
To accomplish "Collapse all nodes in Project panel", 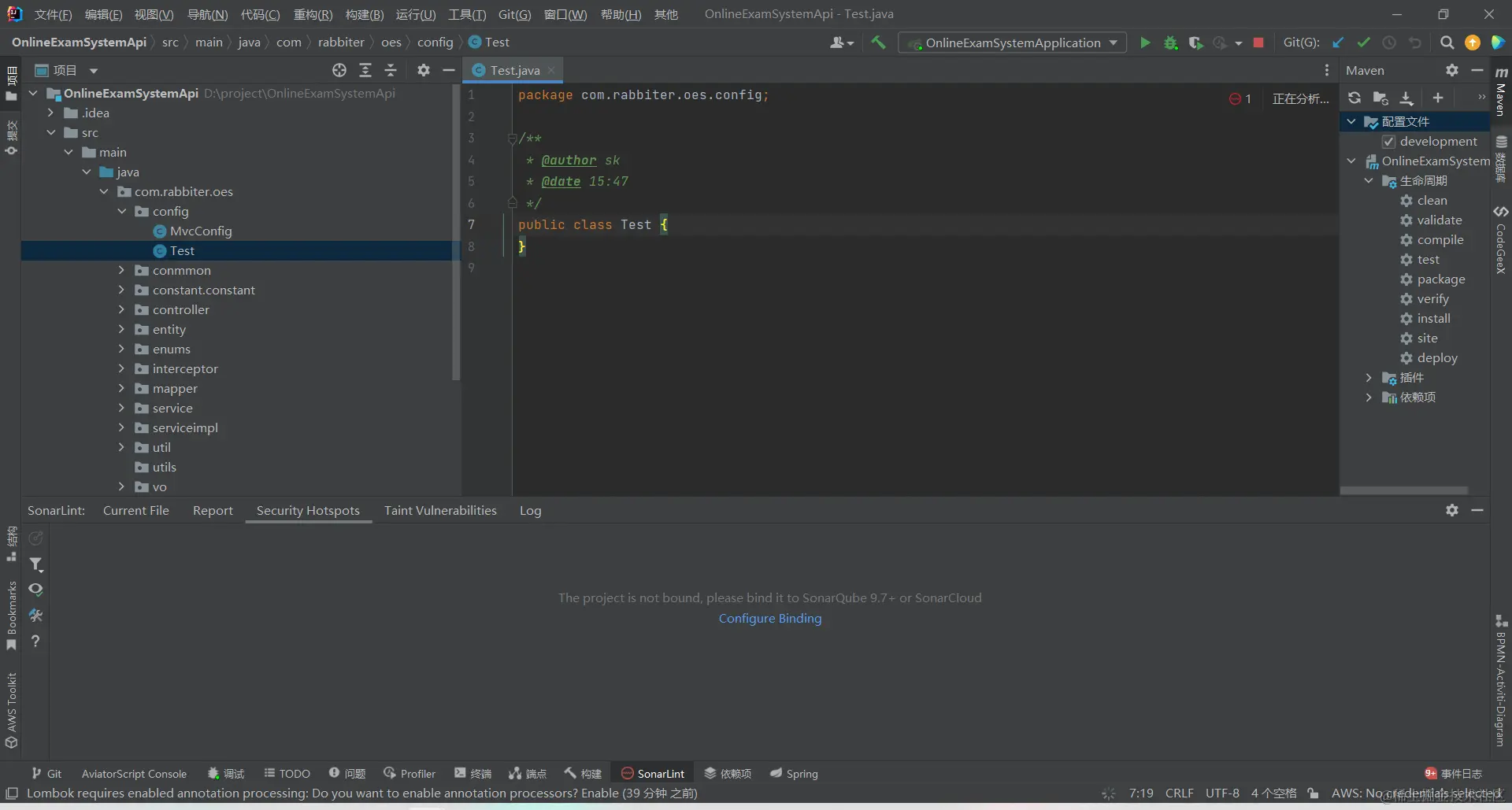I will coord(391,70).
